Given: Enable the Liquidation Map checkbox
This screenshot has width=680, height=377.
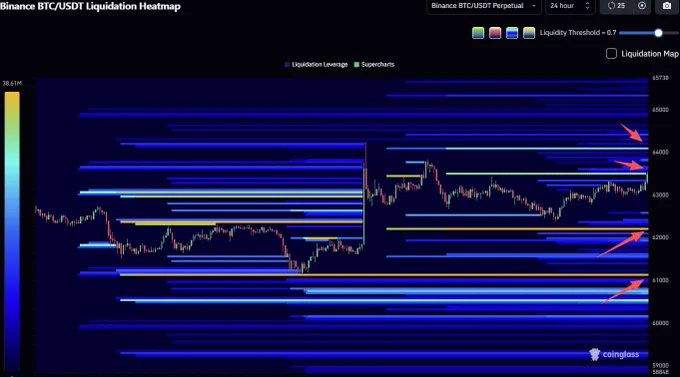Looking at the screenshot, I should point(611,54).
